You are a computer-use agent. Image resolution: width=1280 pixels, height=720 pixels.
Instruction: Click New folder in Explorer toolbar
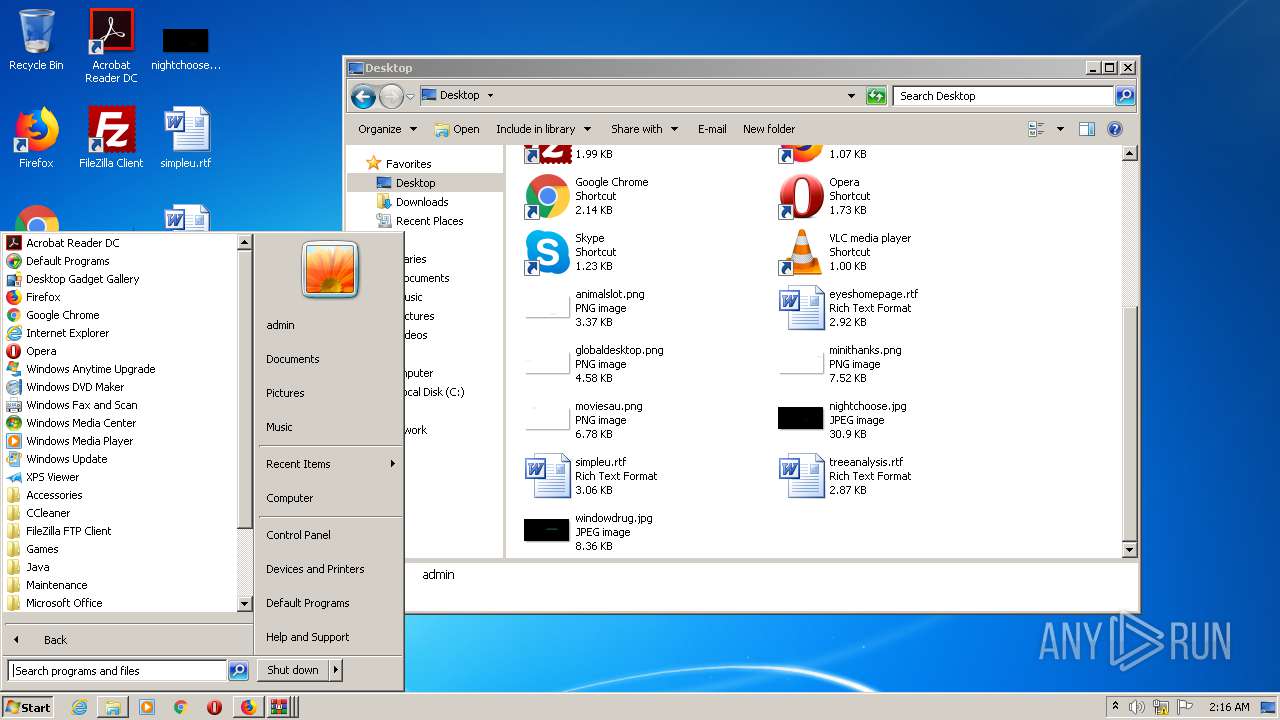[x=769, y=129]
